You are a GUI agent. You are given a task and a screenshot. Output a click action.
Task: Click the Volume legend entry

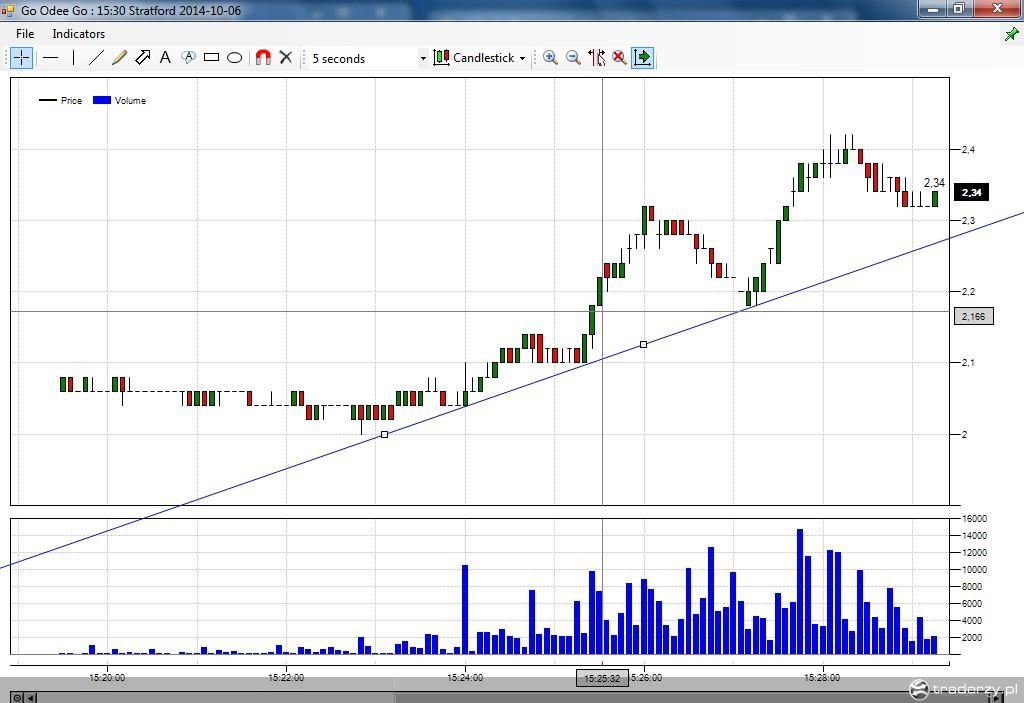(x=120, y=100)
